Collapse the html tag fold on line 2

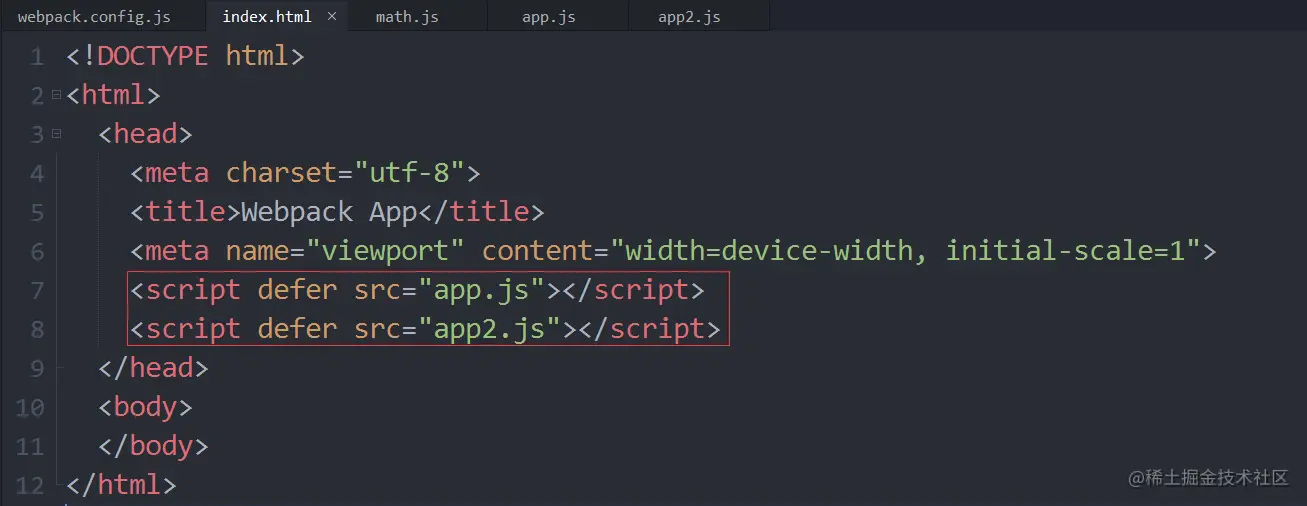point(56,95)
